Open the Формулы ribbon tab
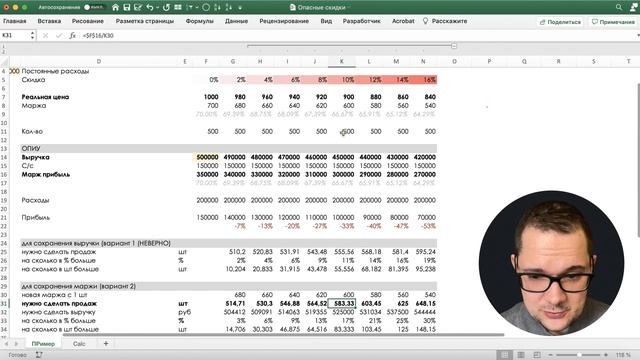The width and height of the screenshot is (640, 360). [x=200, y=21]
